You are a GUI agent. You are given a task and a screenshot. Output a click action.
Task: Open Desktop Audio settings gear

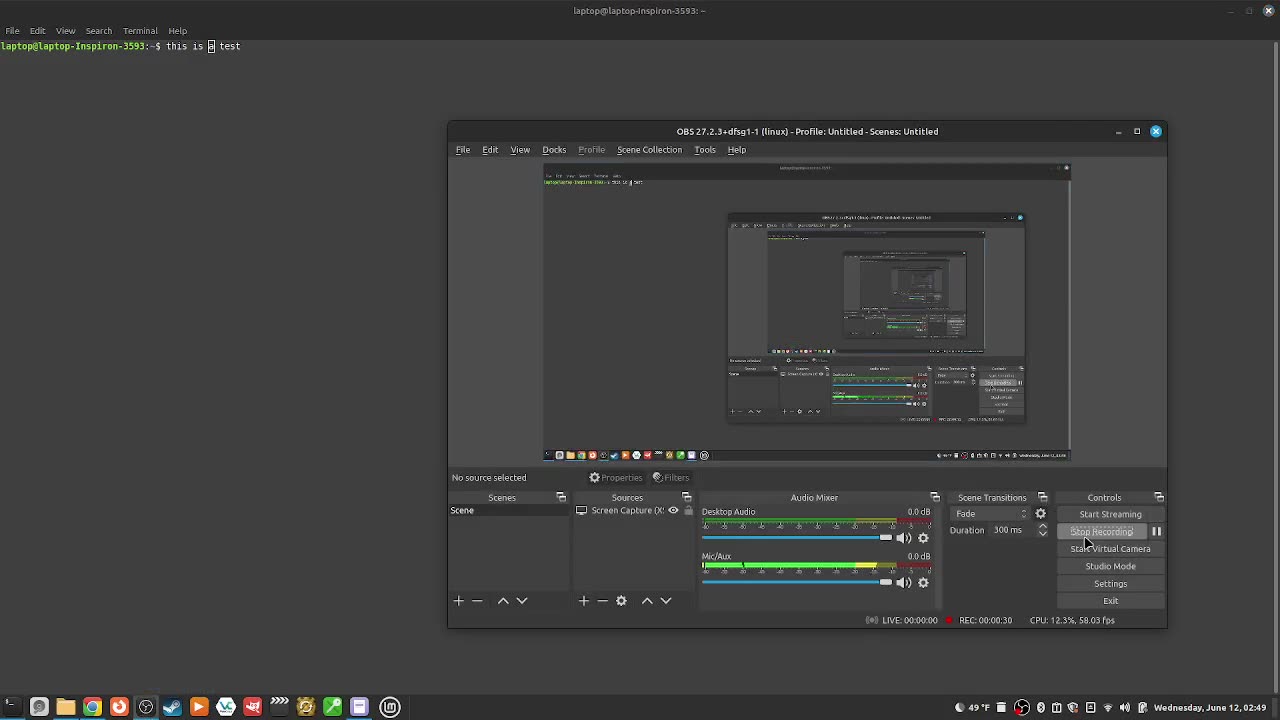tap(923, 538)
